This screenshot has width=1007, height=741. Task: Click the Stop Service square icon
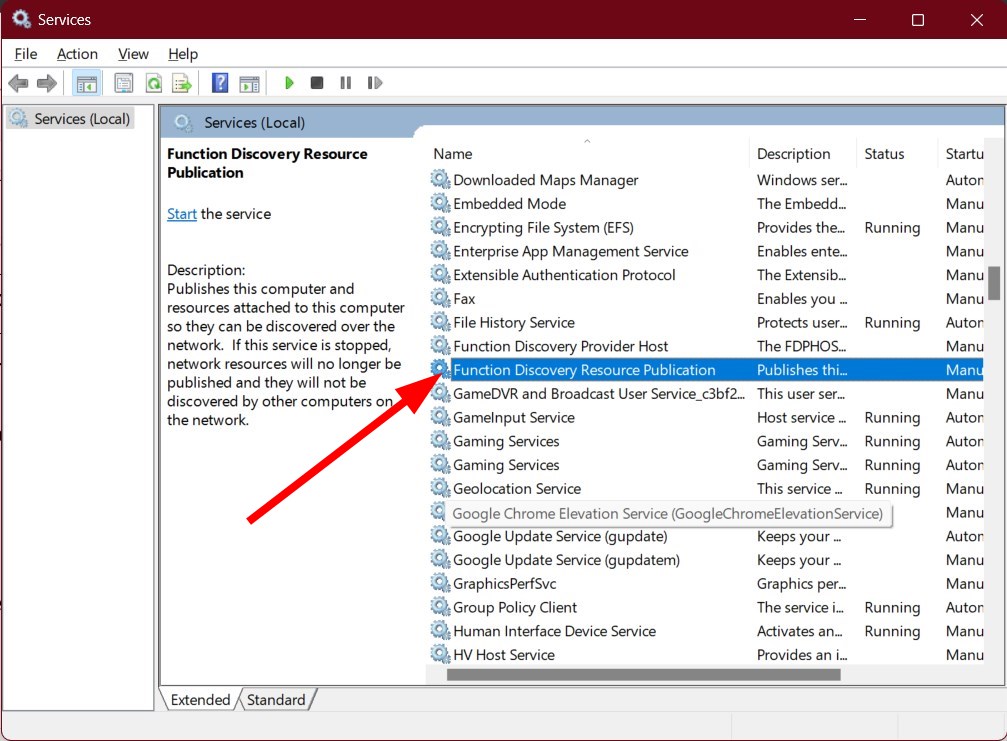coord(317,83)
